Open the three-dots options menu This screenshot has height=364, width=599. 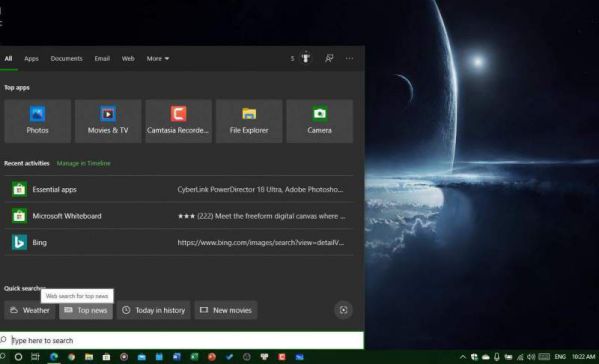349,58
